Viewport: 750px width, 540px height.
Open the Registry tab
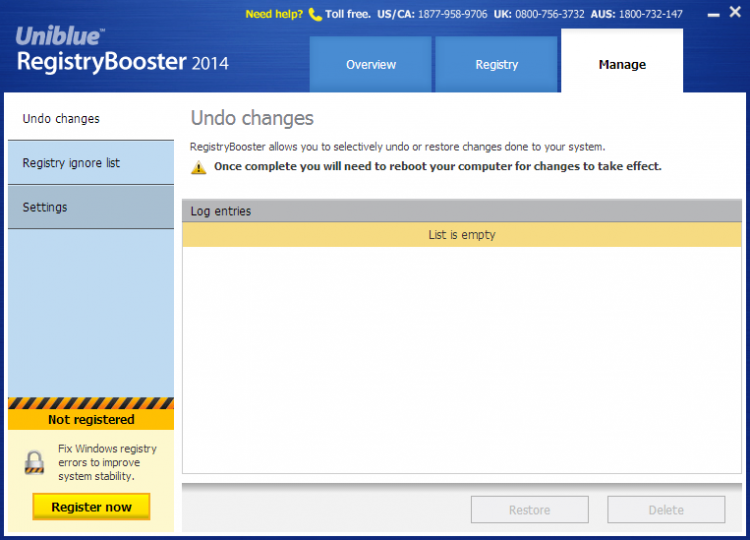(x=496, y=64)
